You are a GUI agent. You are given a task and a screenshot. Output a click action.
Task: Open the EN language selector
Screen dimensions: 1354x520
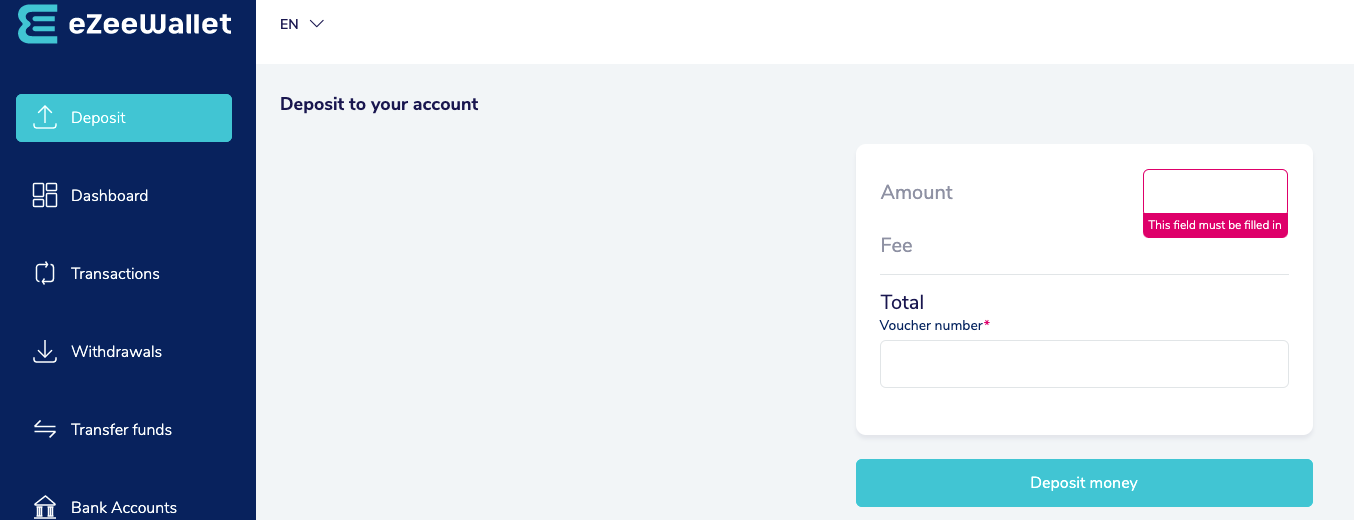289,24
